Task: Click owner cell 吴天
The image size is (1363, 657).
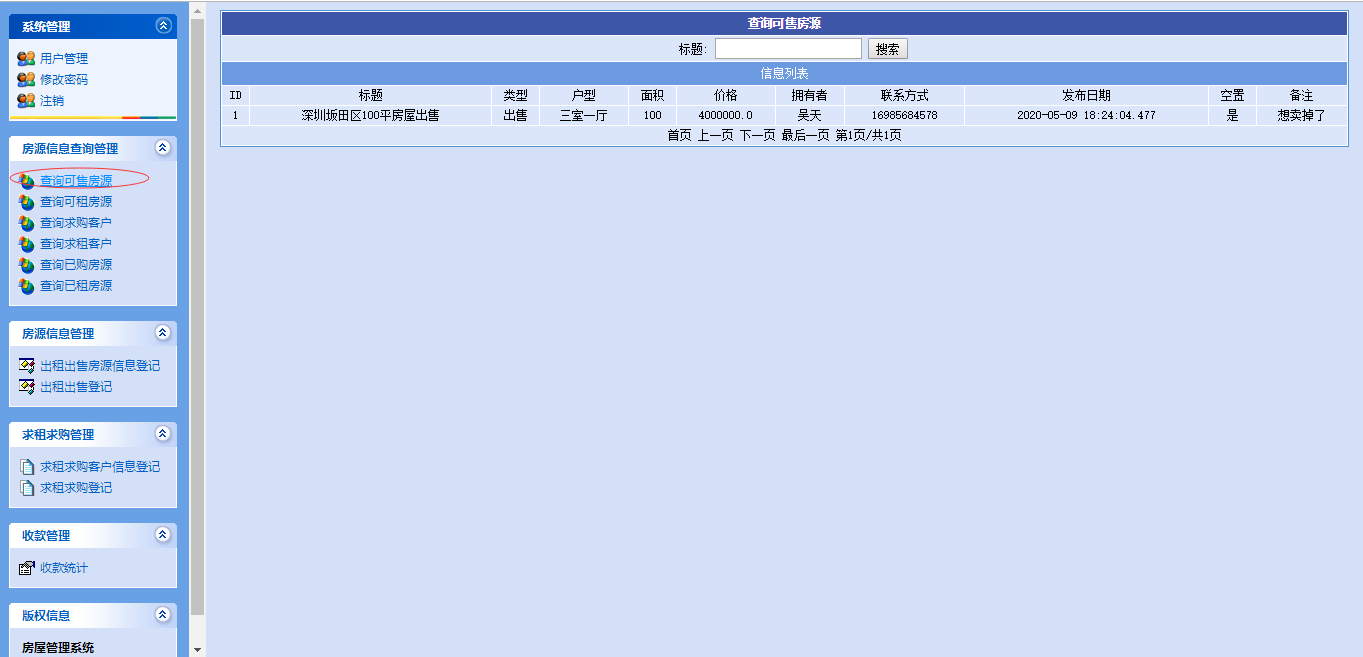Action: pyautogui.click(x=809, y=115)
